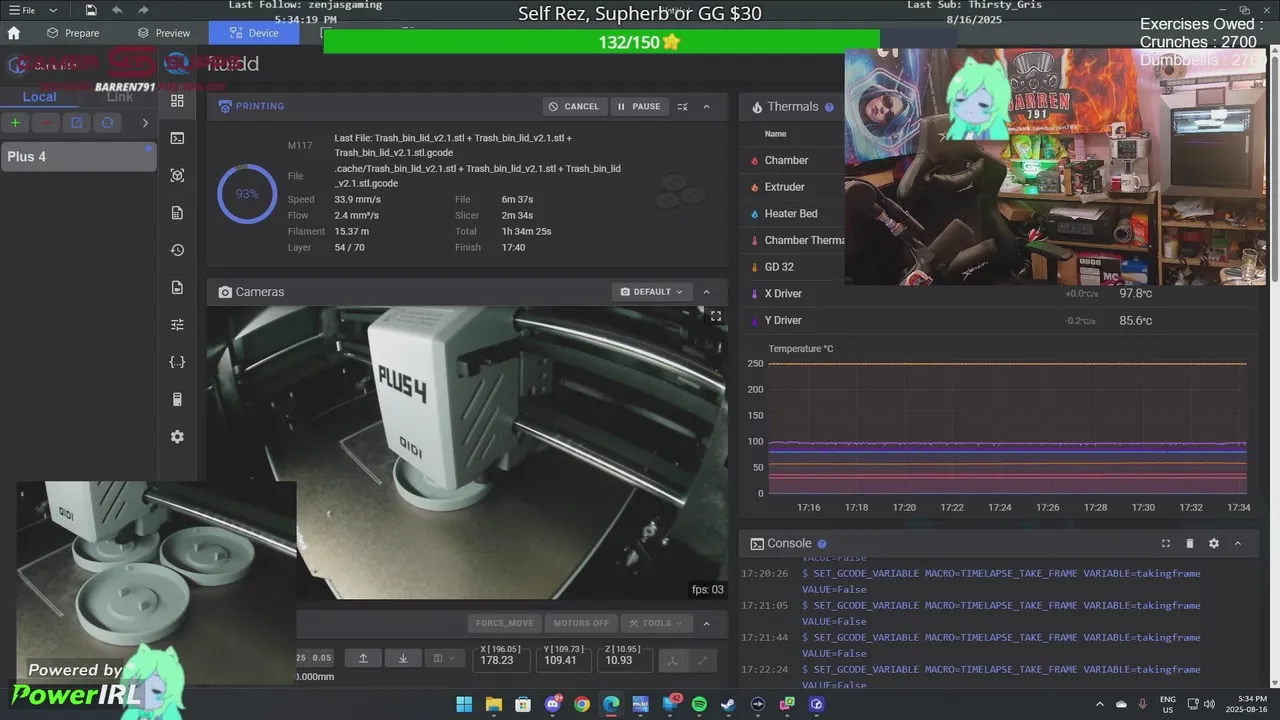The width and height of the screenshot is (1280, 720).
Task: Open the console icon in Fluidd sidebar
Action: 177,138
